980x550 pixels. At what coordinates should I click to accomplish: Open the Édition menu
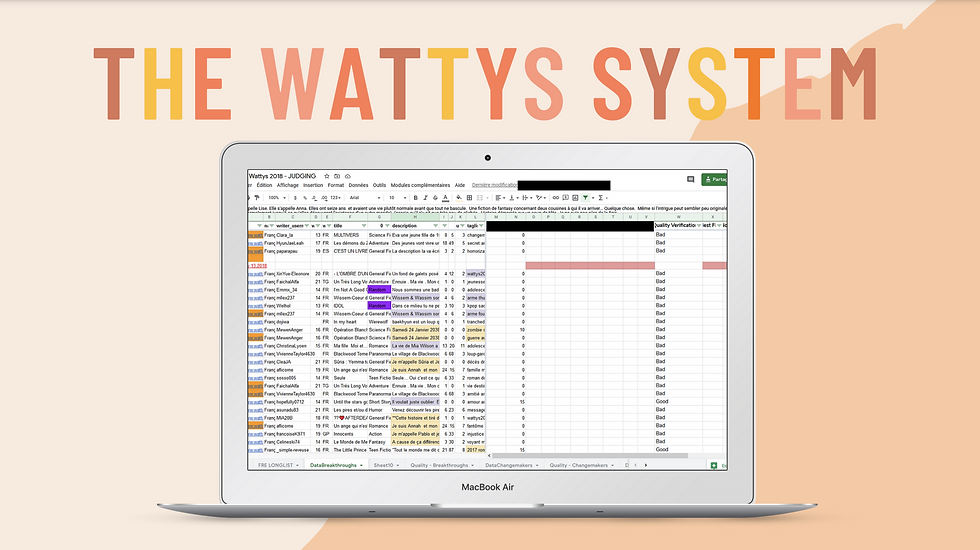(x=264, y=185)
